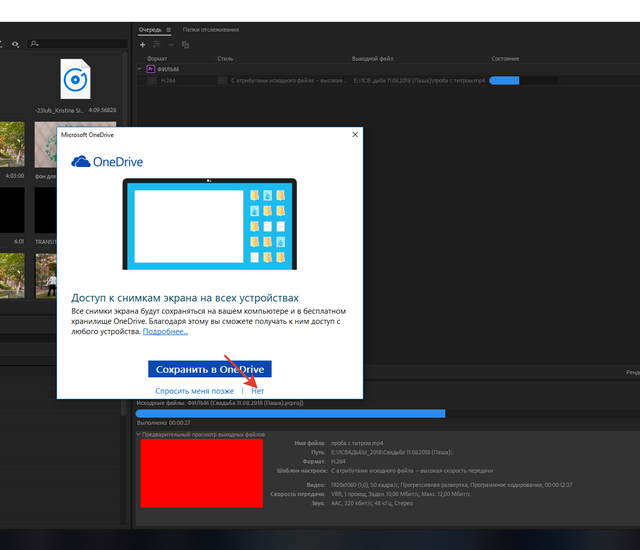Screen dimensions: 640x550
Task: Open the preset dropdown in Стиль column
Action: [222, 81]
